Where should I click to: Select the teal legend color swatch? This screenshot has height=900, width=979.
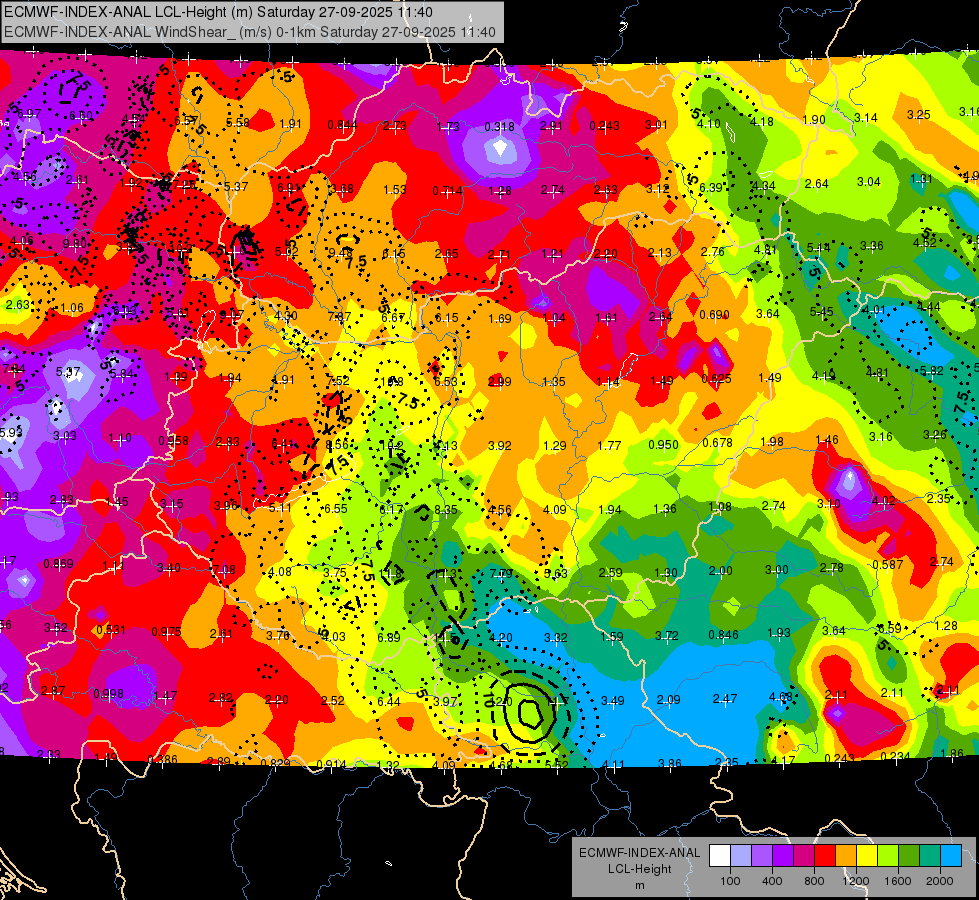[x=930, y=856]
